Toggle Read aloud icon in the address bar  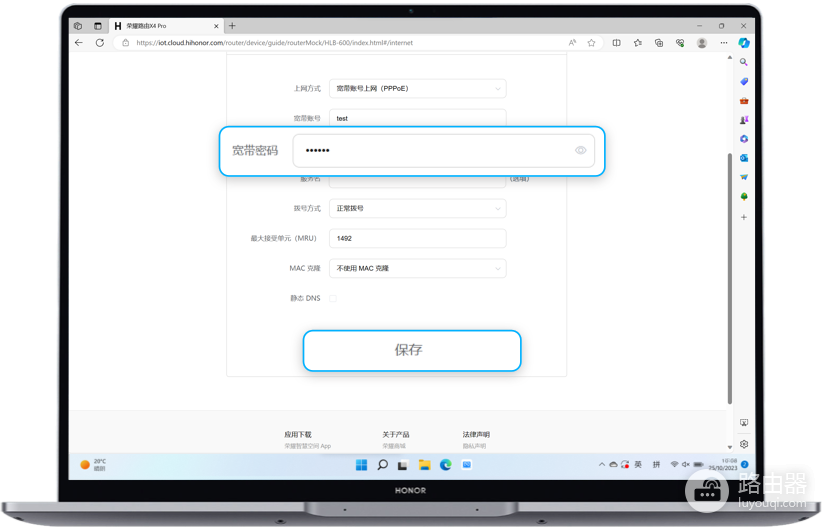pyautogui.click(x=572, y=43)
